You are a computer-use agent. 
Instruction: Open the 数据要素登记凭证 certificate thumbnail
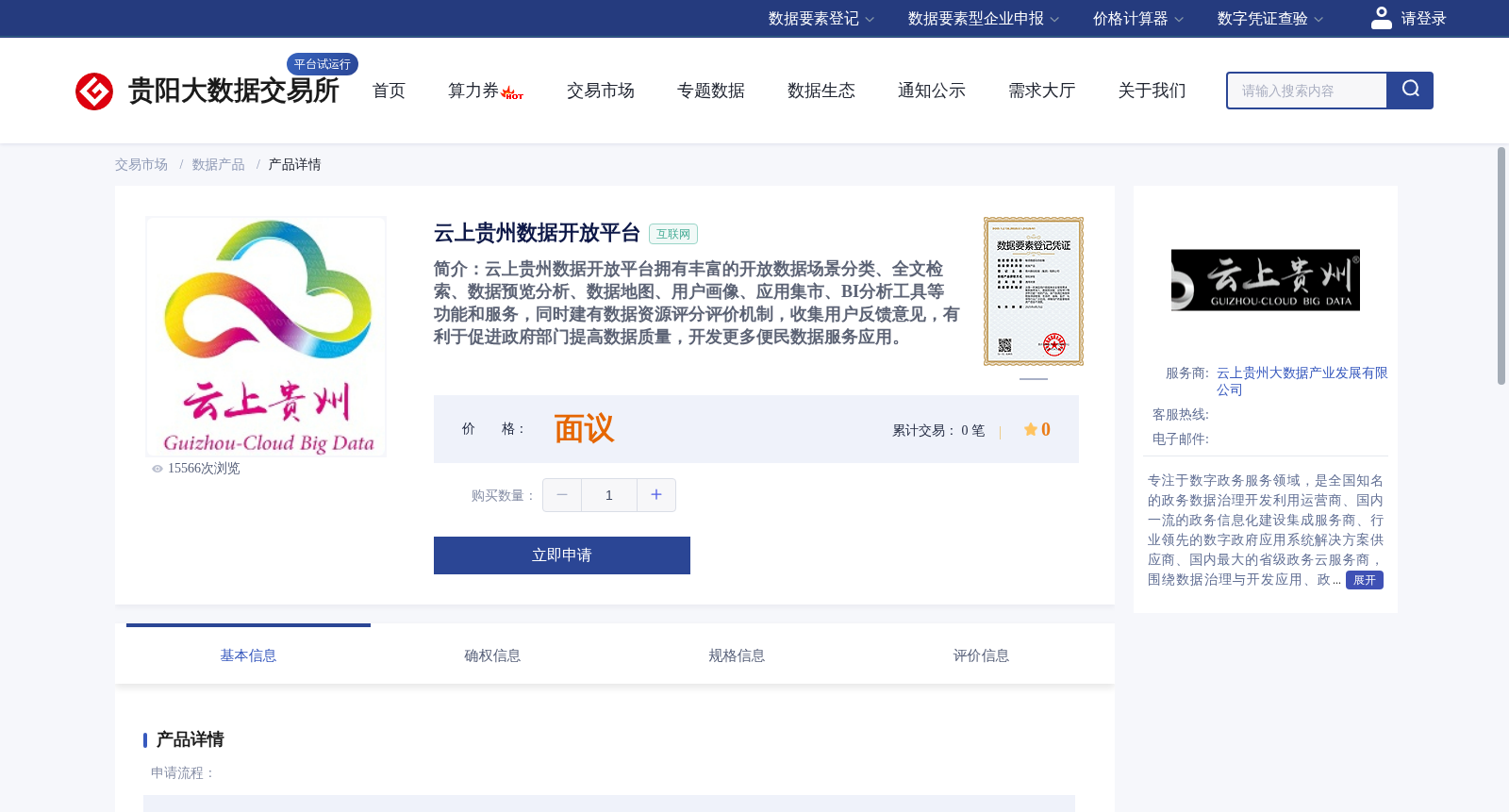(1034, 291)
